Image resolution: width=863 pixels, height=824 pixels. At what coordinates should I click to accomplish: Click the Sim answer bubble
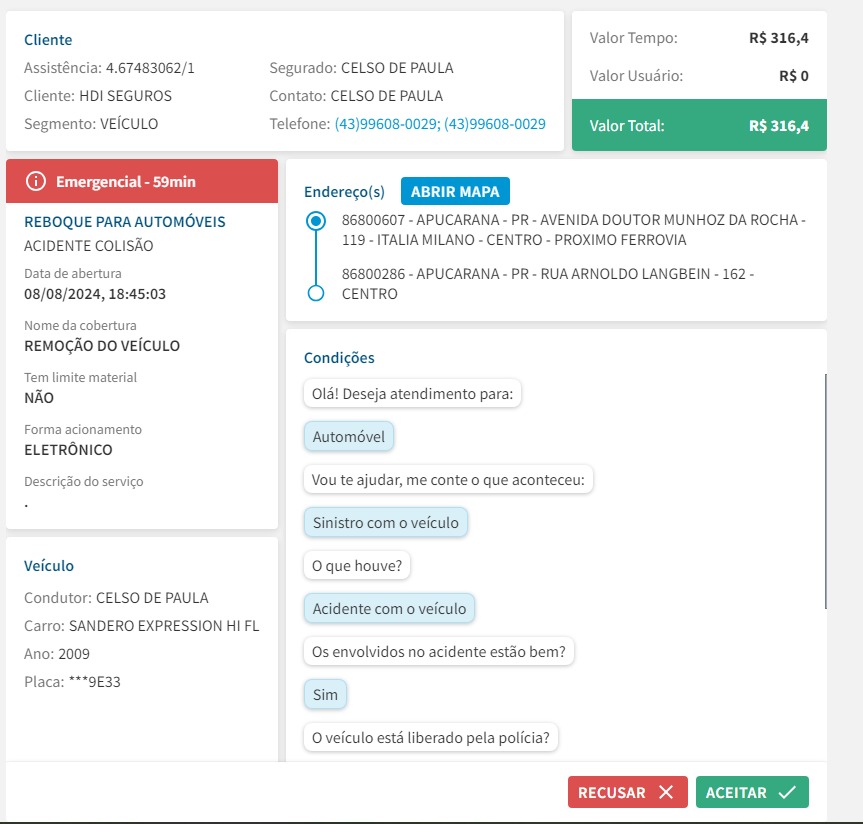325,694
